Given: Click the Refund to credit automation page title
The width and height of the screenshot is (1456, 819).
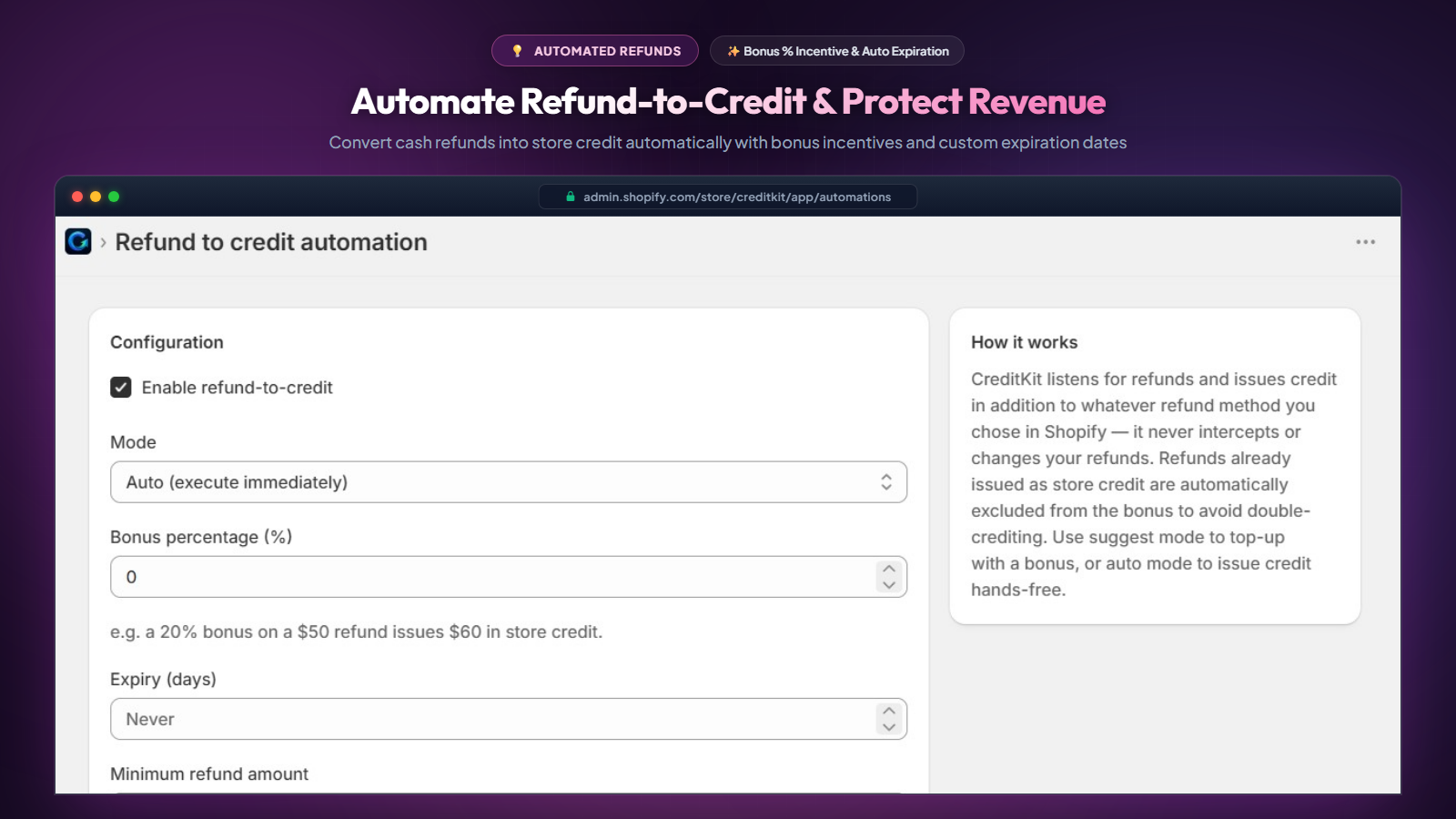Looking at the screenshot, I should pyautogui.click(x=271, y=242).
